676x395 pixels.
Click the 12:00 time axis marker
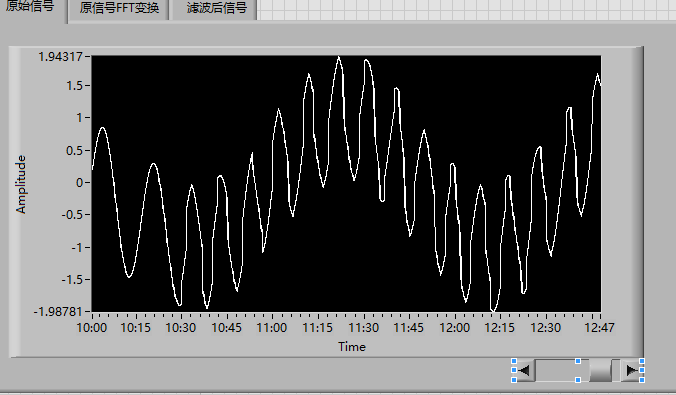tap(454, 328)
